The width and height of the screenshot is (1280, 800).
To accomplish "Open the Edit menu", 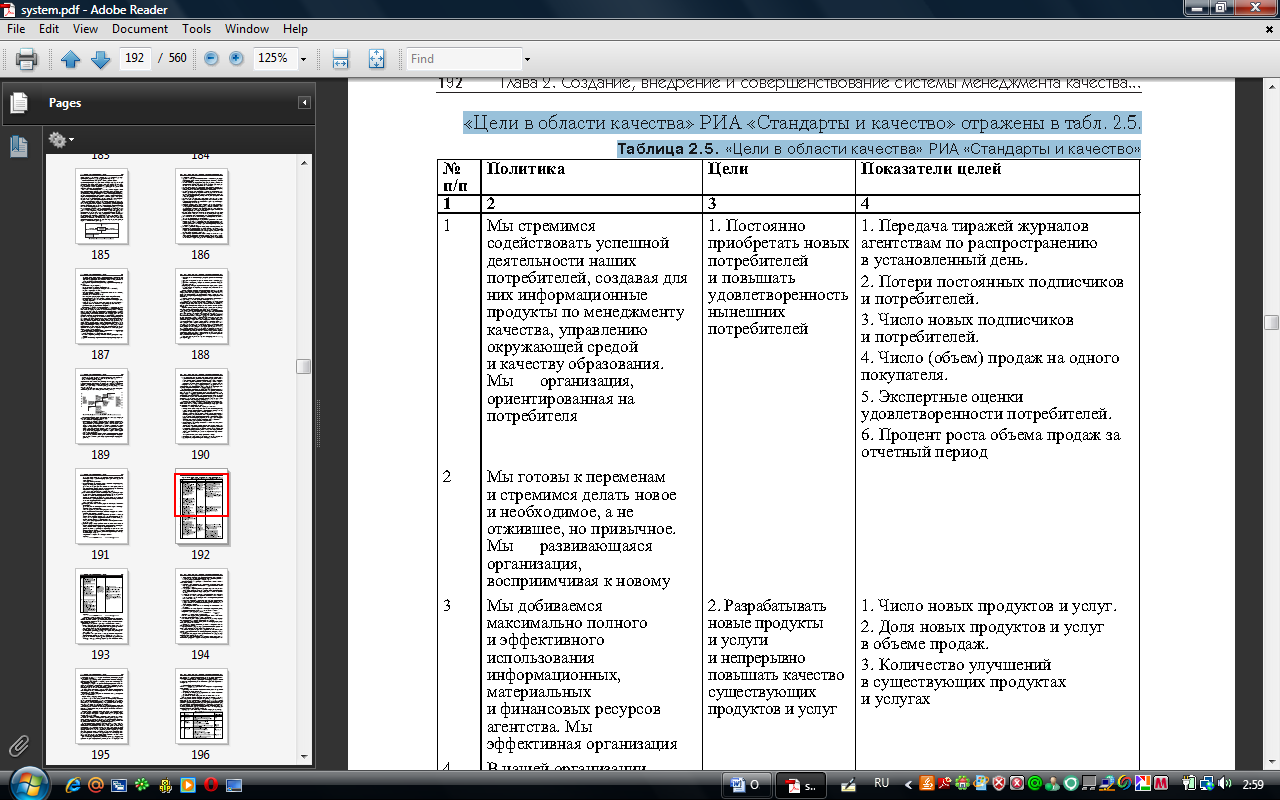I will (49, 29).
